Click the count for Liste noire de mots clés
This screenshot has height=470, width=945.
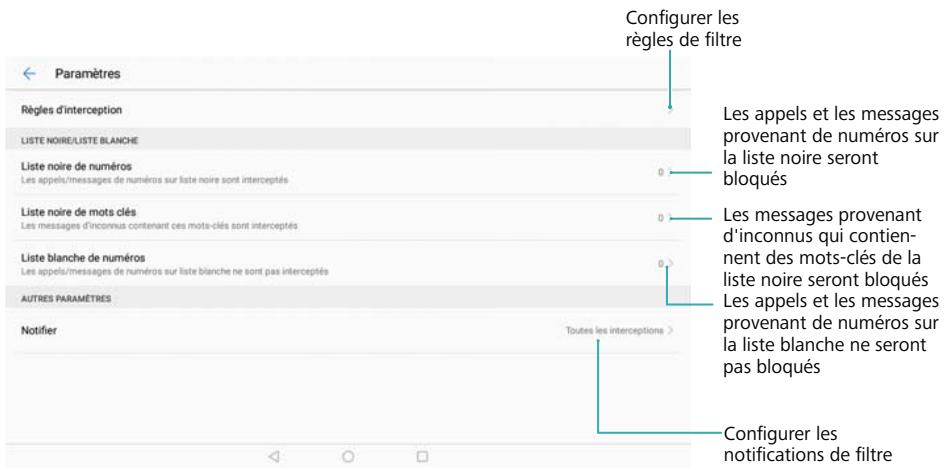coord(660,218)
